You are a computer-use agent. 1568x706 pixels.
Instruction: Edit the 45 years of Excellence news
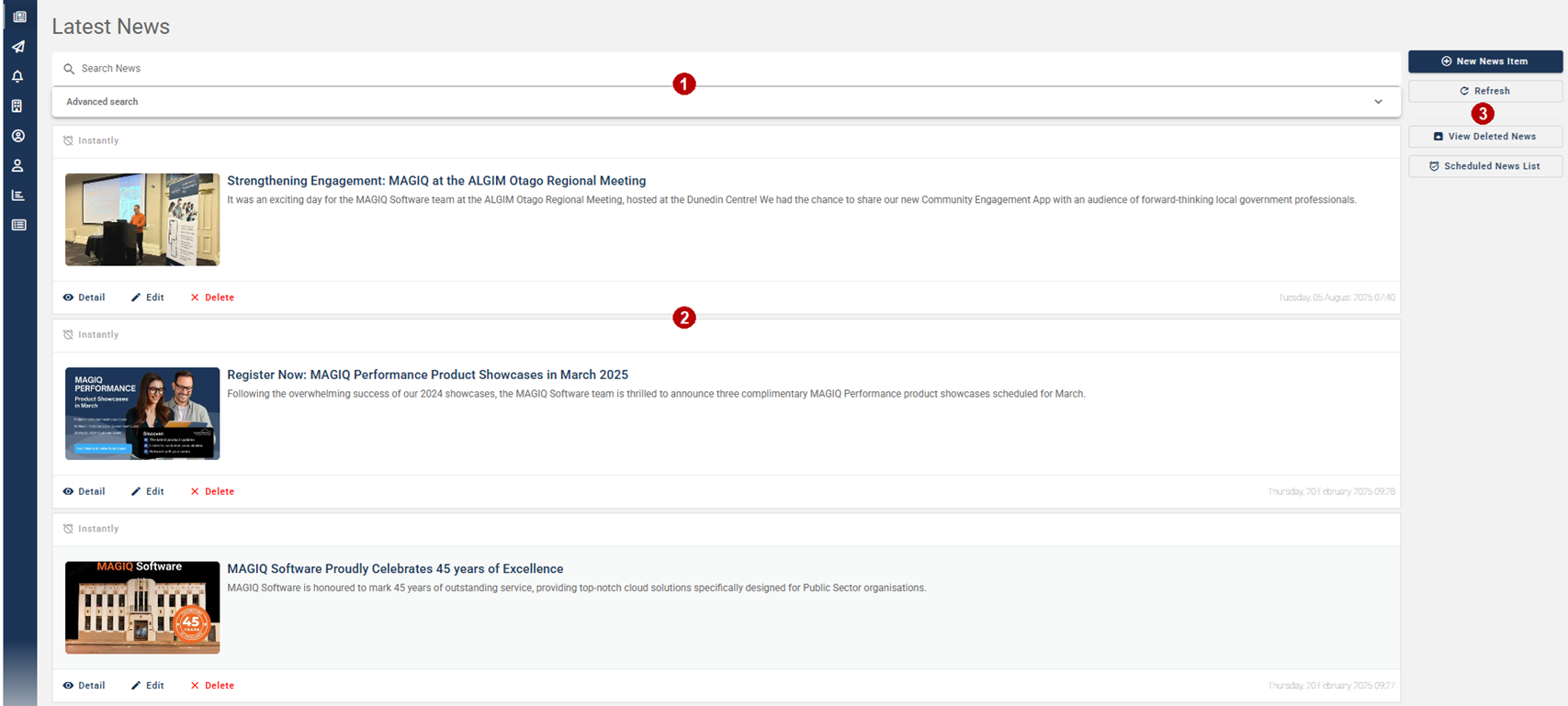147,686
